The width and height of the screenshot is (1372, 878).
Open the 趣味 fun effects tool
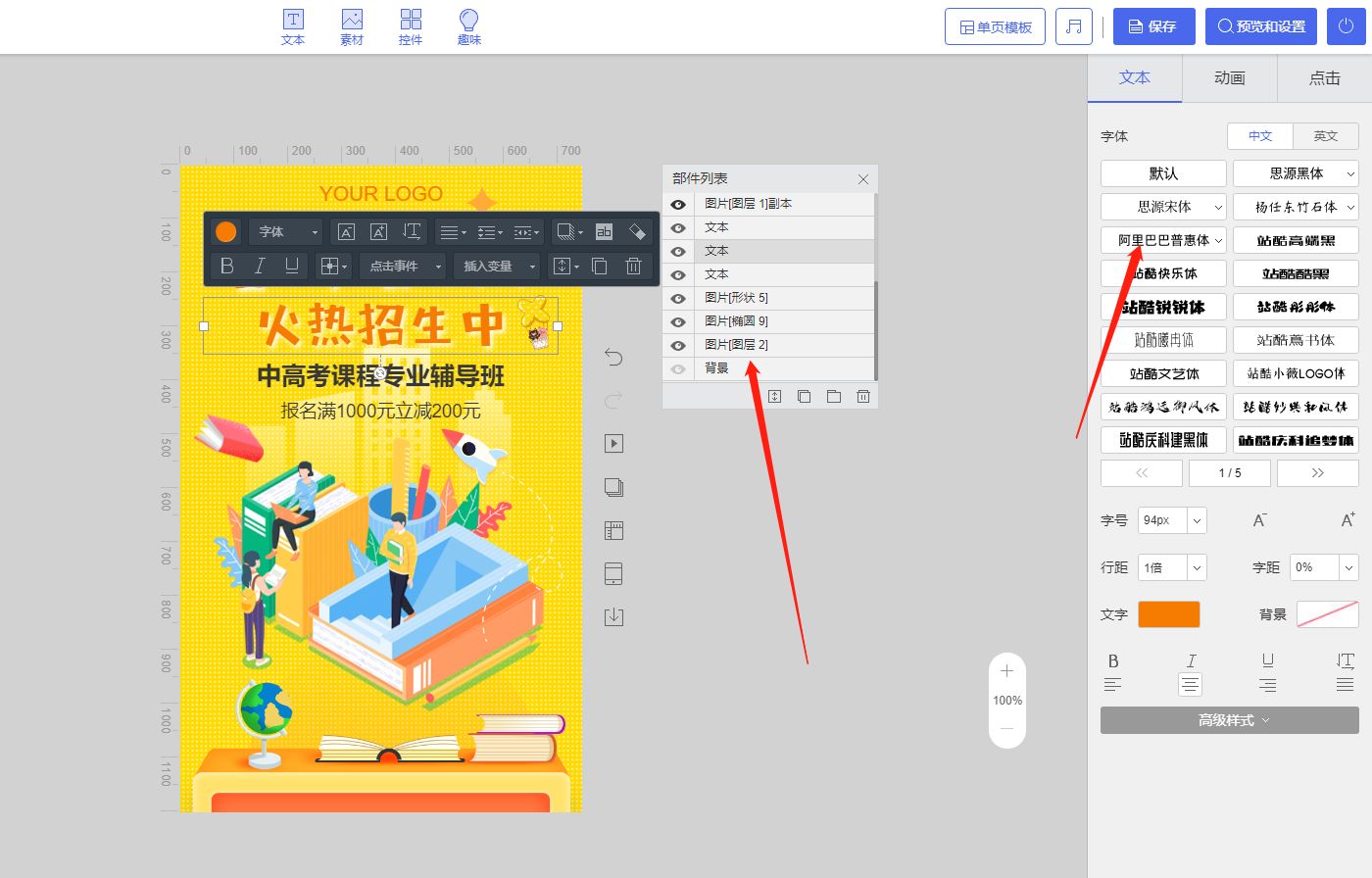point(469,27)
